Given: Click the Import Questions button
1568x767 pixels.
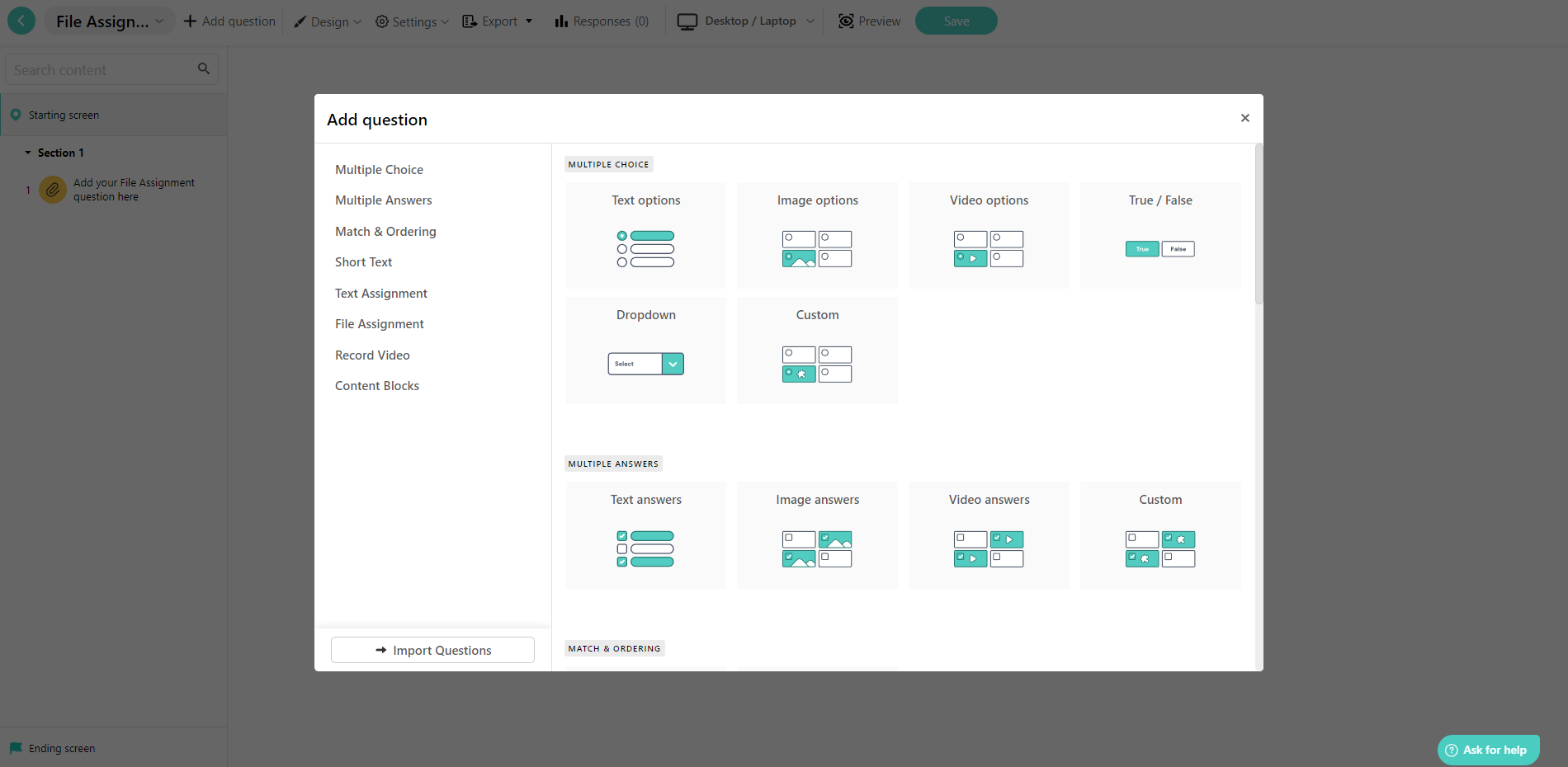Looking at the screenshot, I should click(432, 650).
